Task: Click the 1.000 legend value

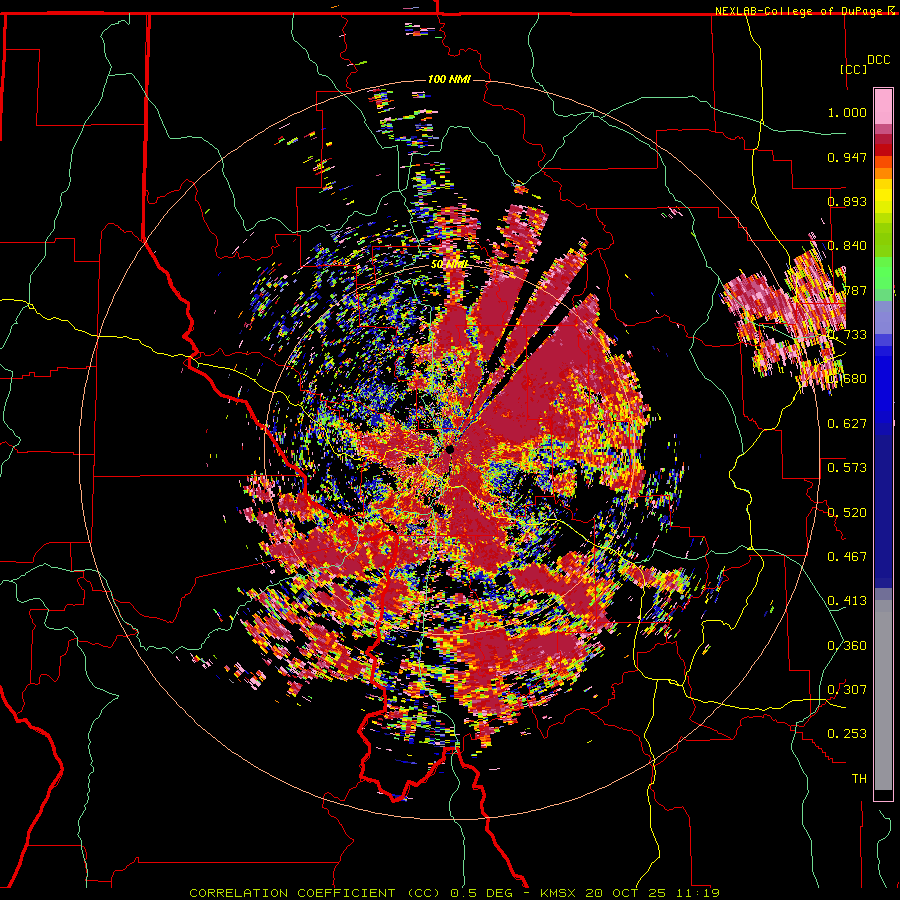Action: [847, 112]
